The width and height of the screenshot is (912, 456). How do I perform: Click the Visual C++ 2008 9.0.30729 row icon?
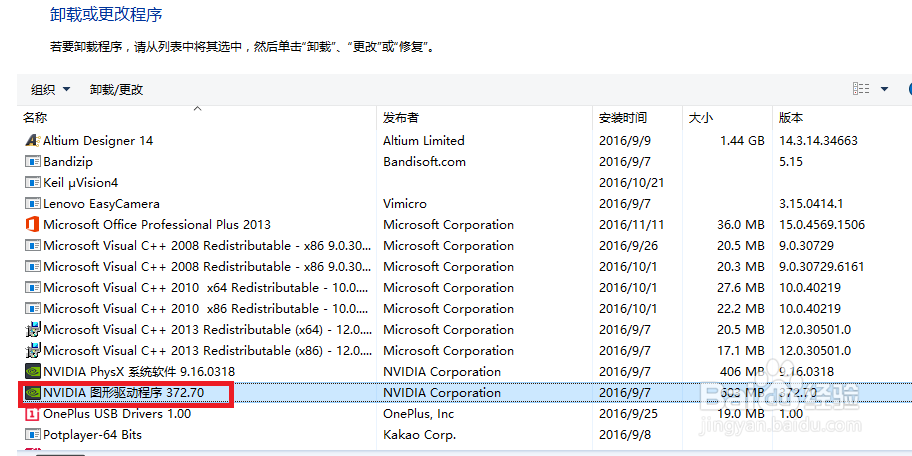32,245
